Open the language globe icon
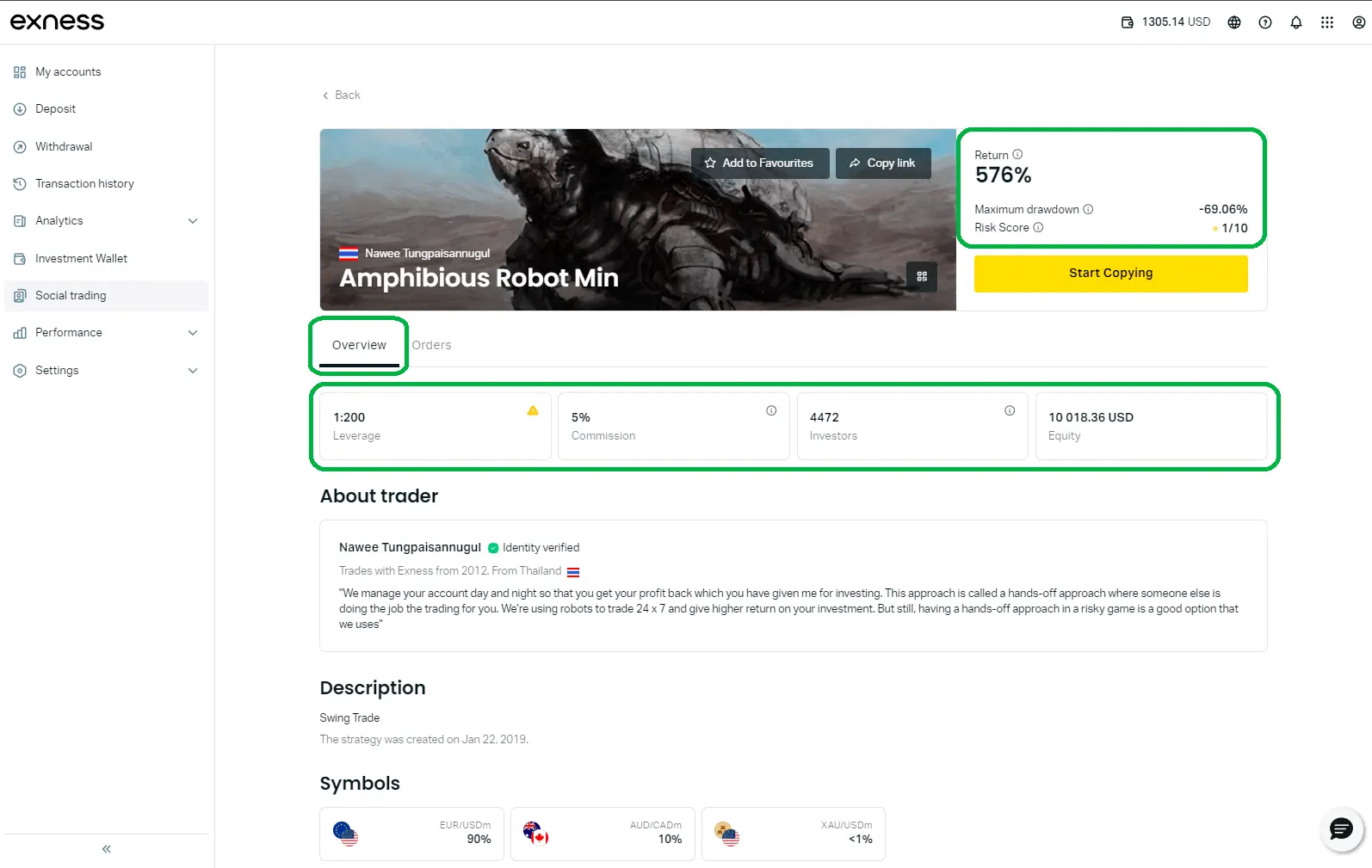Image resolution: width=1372 pixels, height=868 pixels. tap(1234, 22)
